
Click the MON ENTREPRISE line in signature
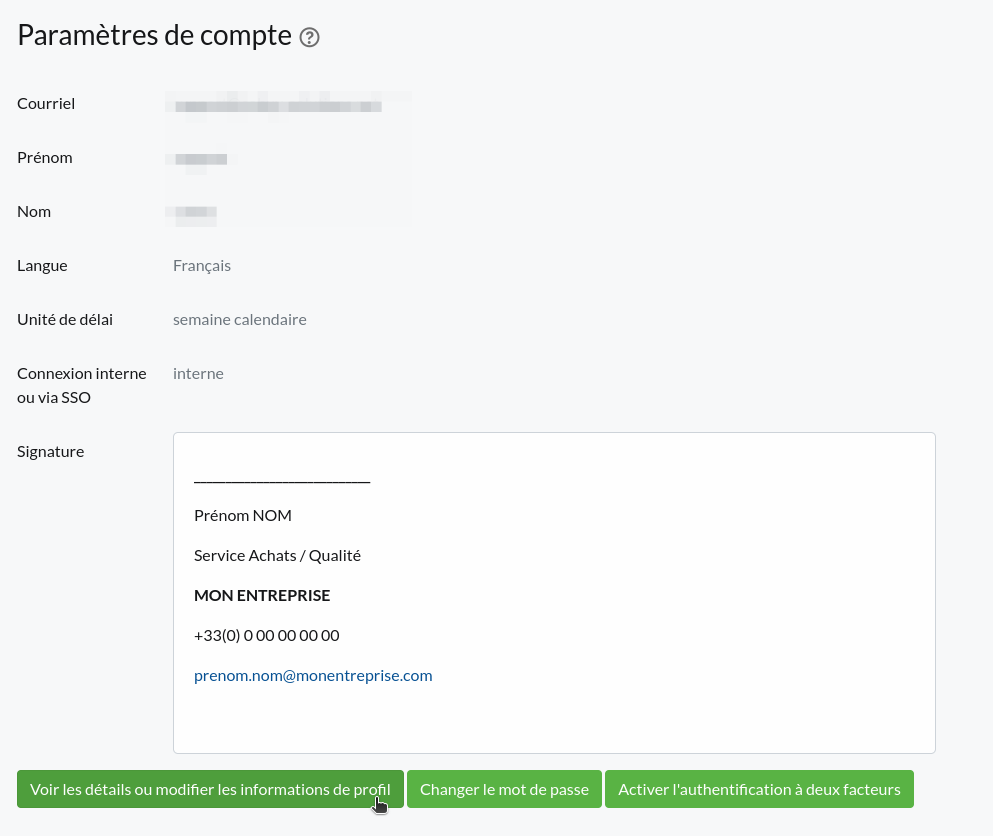point(262,595)
